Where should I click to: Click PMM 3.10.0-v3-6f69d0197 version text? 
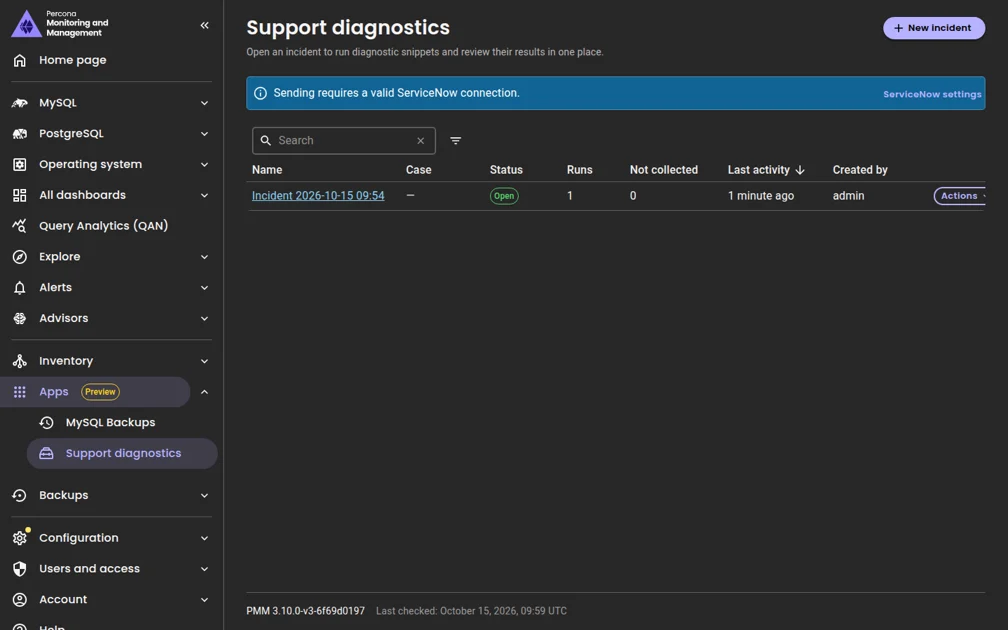tap(305, 611)
